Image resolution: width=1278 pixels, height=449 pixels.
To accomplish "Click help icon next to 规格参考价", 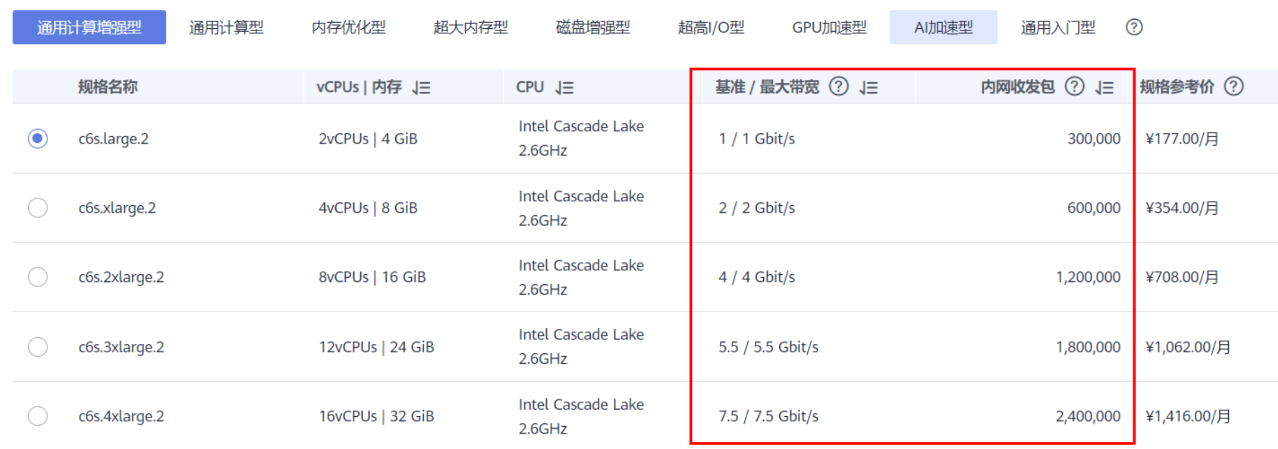I will coord(1234,87).
